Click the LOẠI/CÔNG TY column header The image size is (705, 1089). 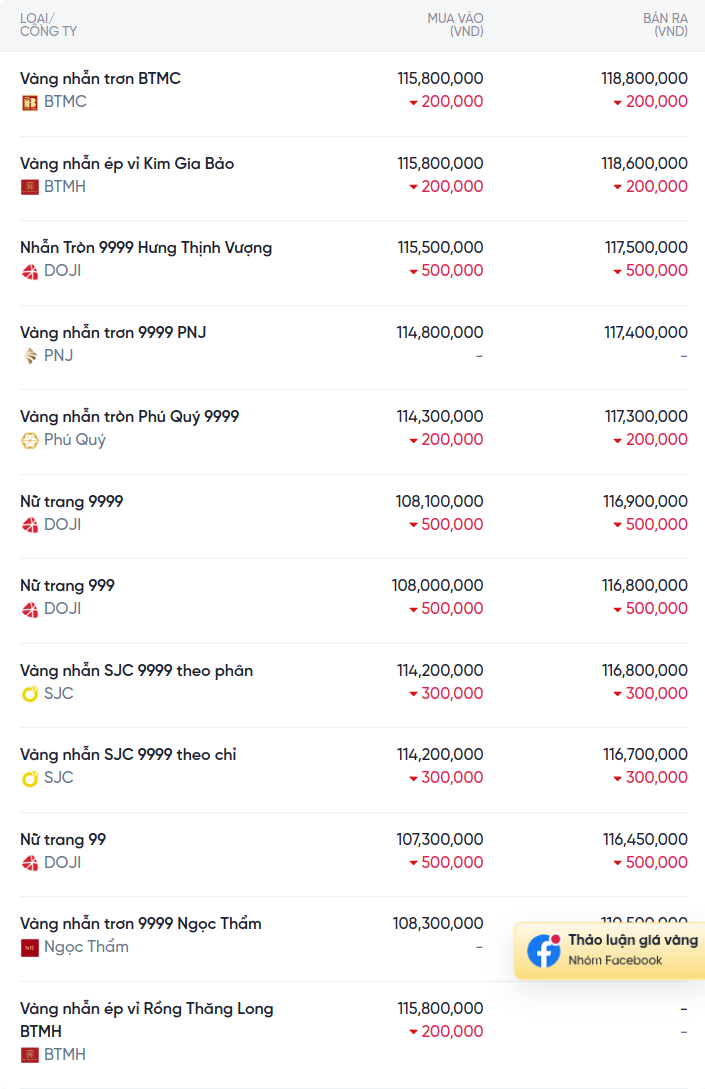(x=48, y=24)
